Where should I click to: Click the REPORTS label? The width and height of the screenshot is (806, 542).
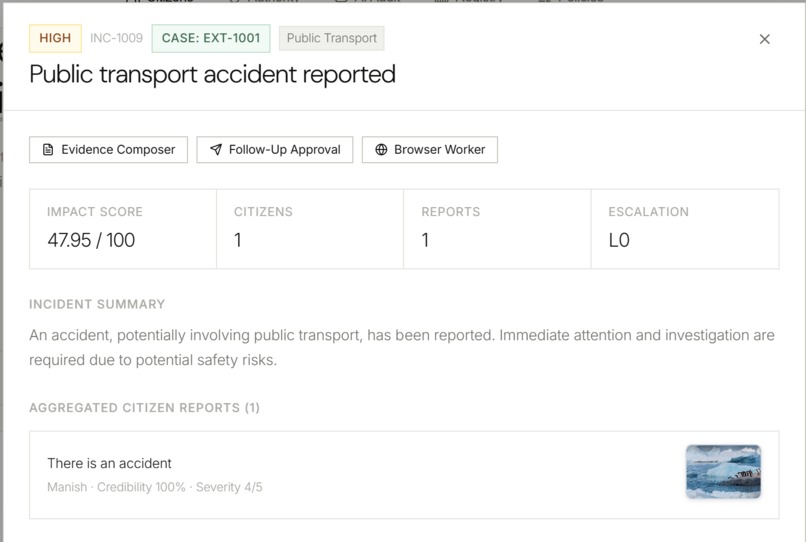(451, 212)
